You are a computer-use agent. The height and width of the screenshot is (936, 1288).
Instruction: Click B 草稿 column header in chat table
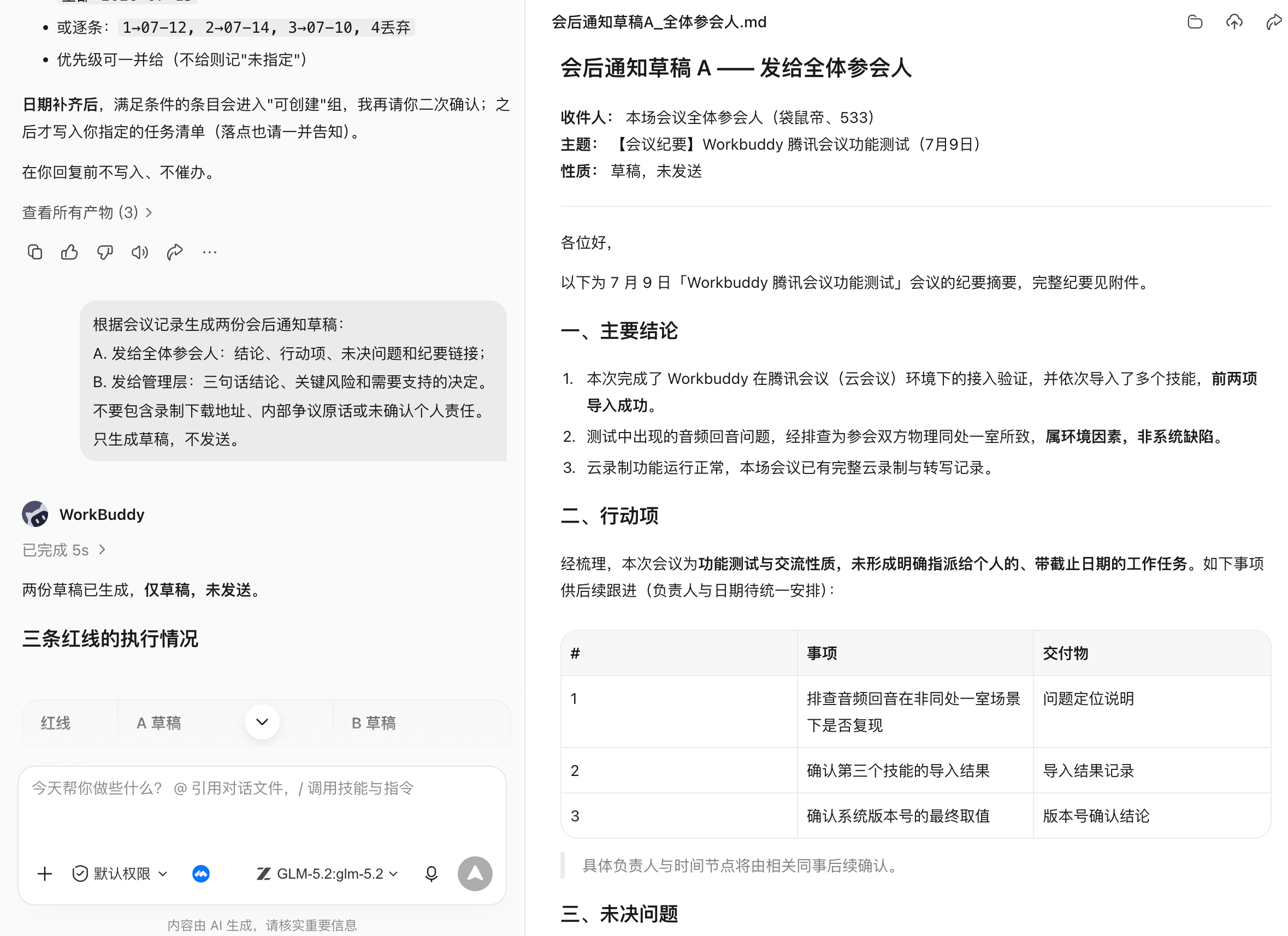(374, 723)
